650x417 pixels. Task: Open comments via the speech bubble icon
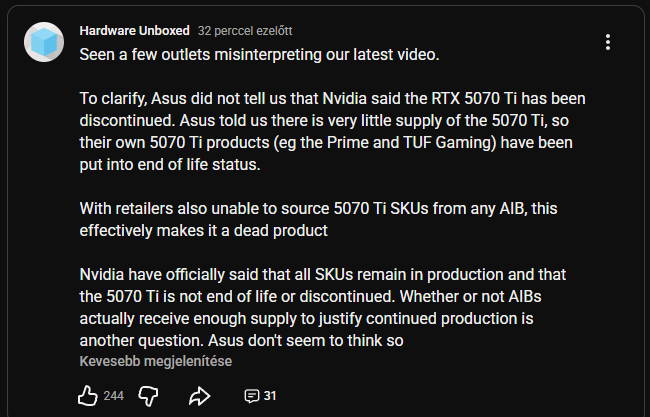252,396
